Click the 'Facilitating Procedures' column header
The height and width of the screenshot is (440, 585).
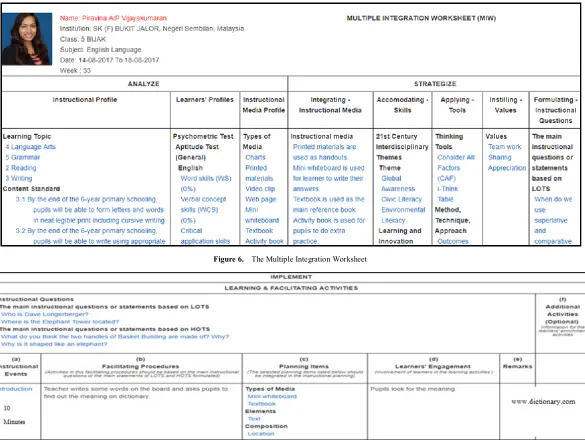(141, 366)
